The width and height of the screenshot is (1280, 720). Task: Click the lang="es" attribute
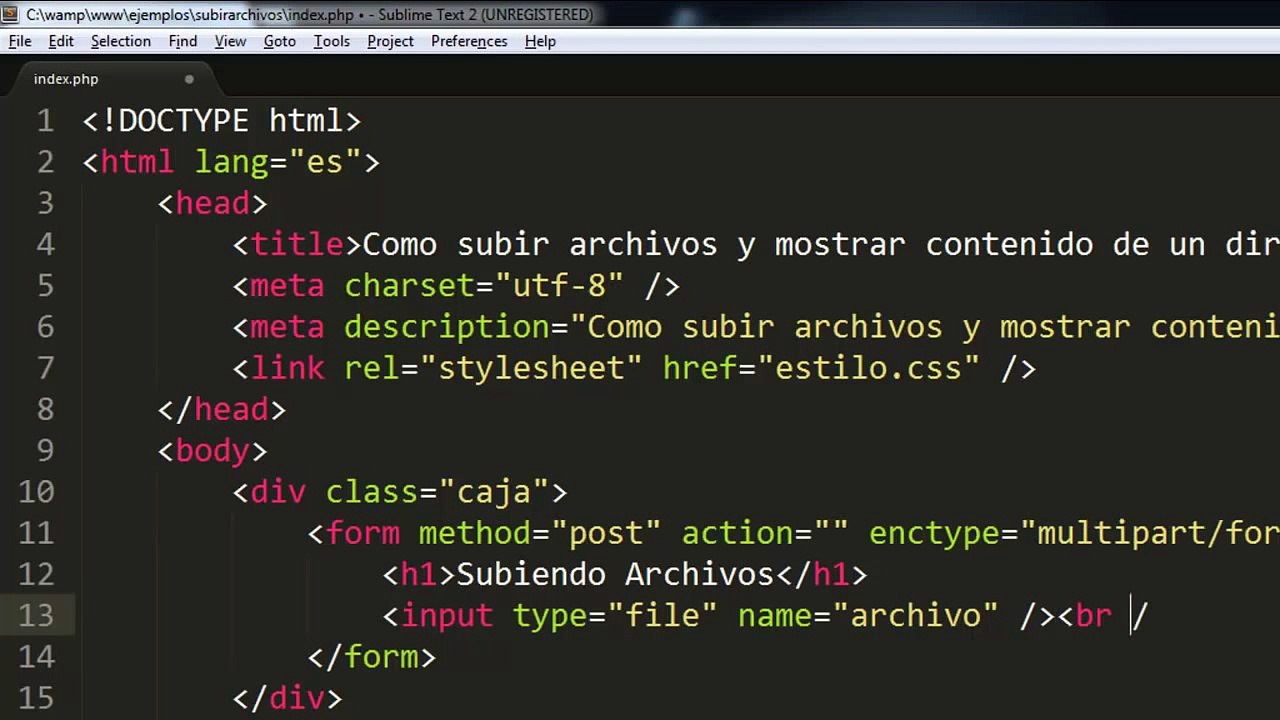pos(278,162)
